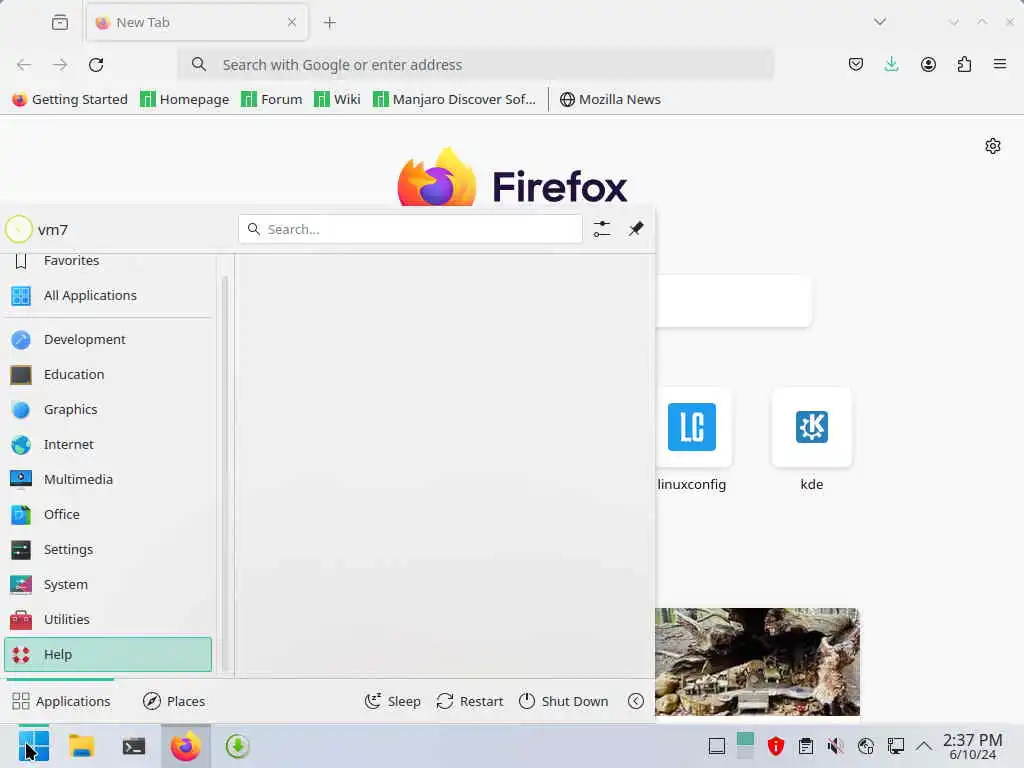Open the green download installer taskbar icon
The width and height of the screenshot is (1024, 768).
click(238, 746)
